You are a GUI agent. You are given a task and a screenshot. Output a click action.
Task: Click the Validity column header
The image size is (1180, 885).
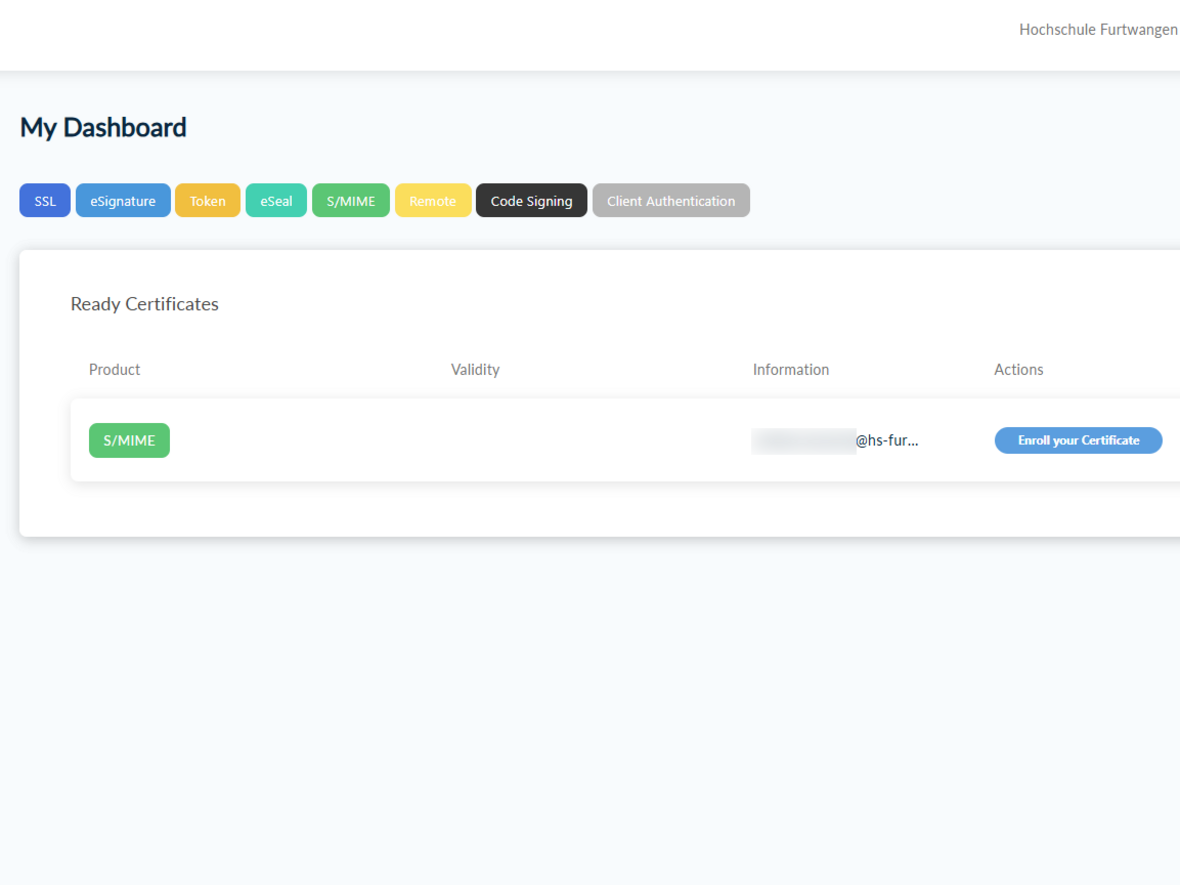[475, 370]
